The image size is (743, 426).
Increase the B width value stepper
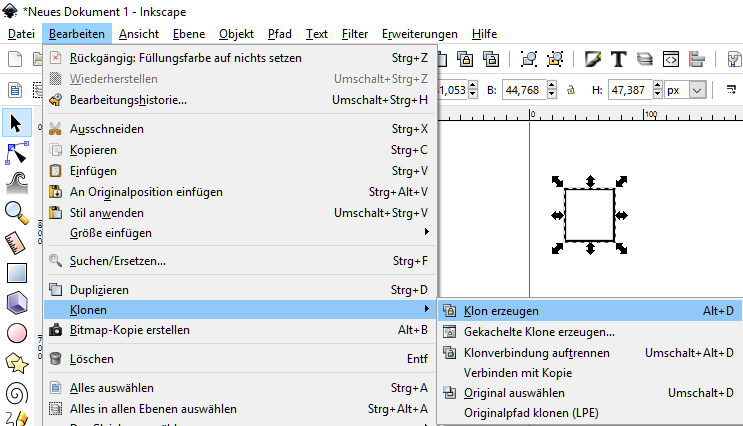[551, 85]
